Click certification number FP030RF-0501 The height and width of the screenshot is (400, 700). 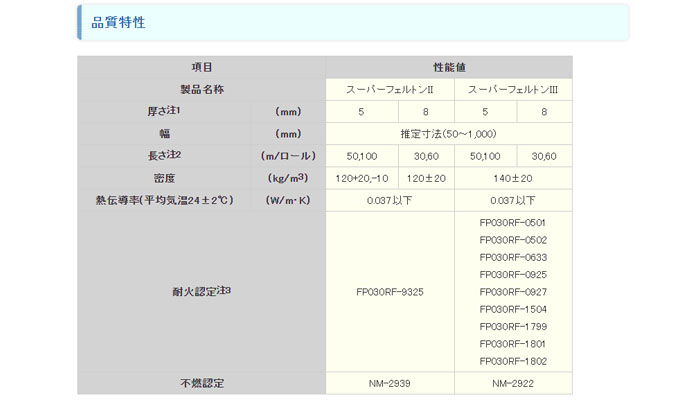click(x=513, y=221)
